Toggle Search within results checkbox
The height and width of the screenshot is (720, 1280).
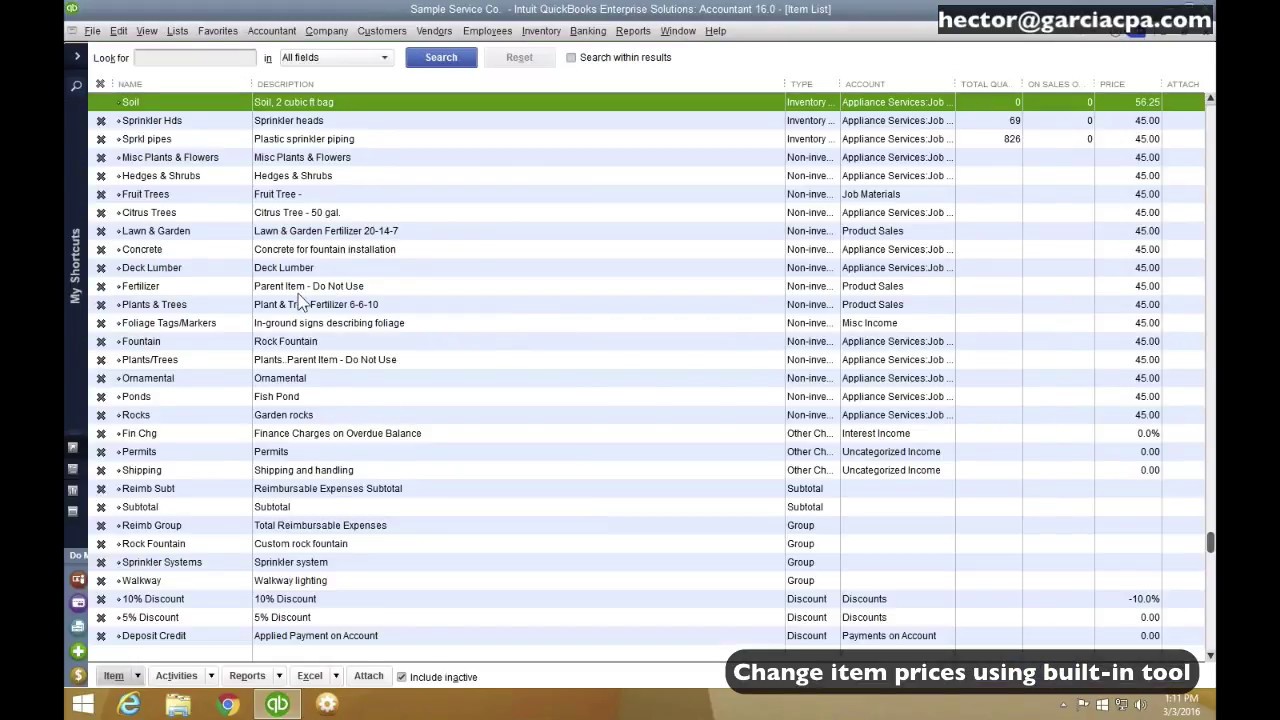tap(571, 58)
